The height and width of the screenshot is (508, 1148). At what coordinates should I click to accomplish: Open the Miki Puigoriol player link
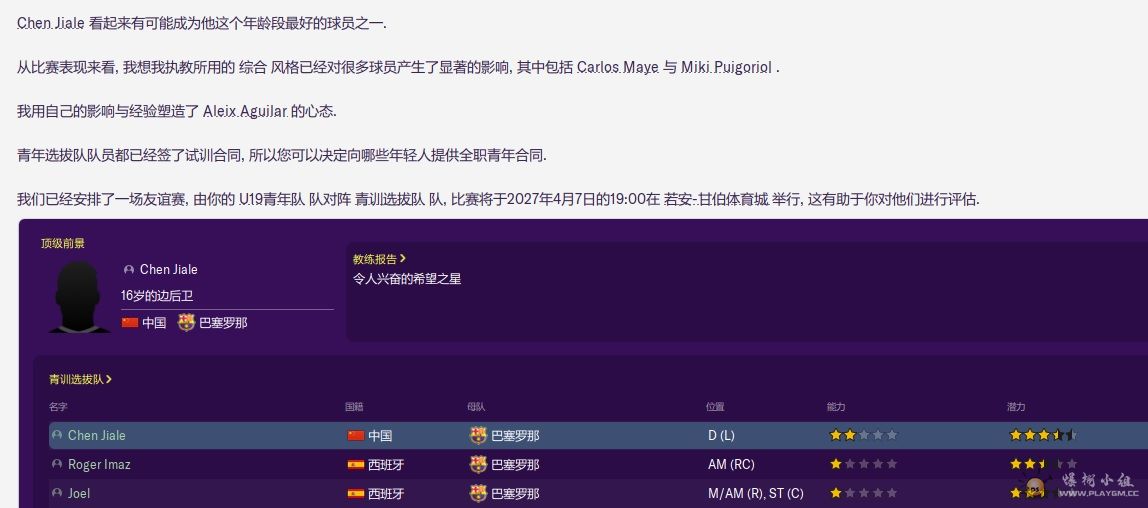(x=726, y=68)
